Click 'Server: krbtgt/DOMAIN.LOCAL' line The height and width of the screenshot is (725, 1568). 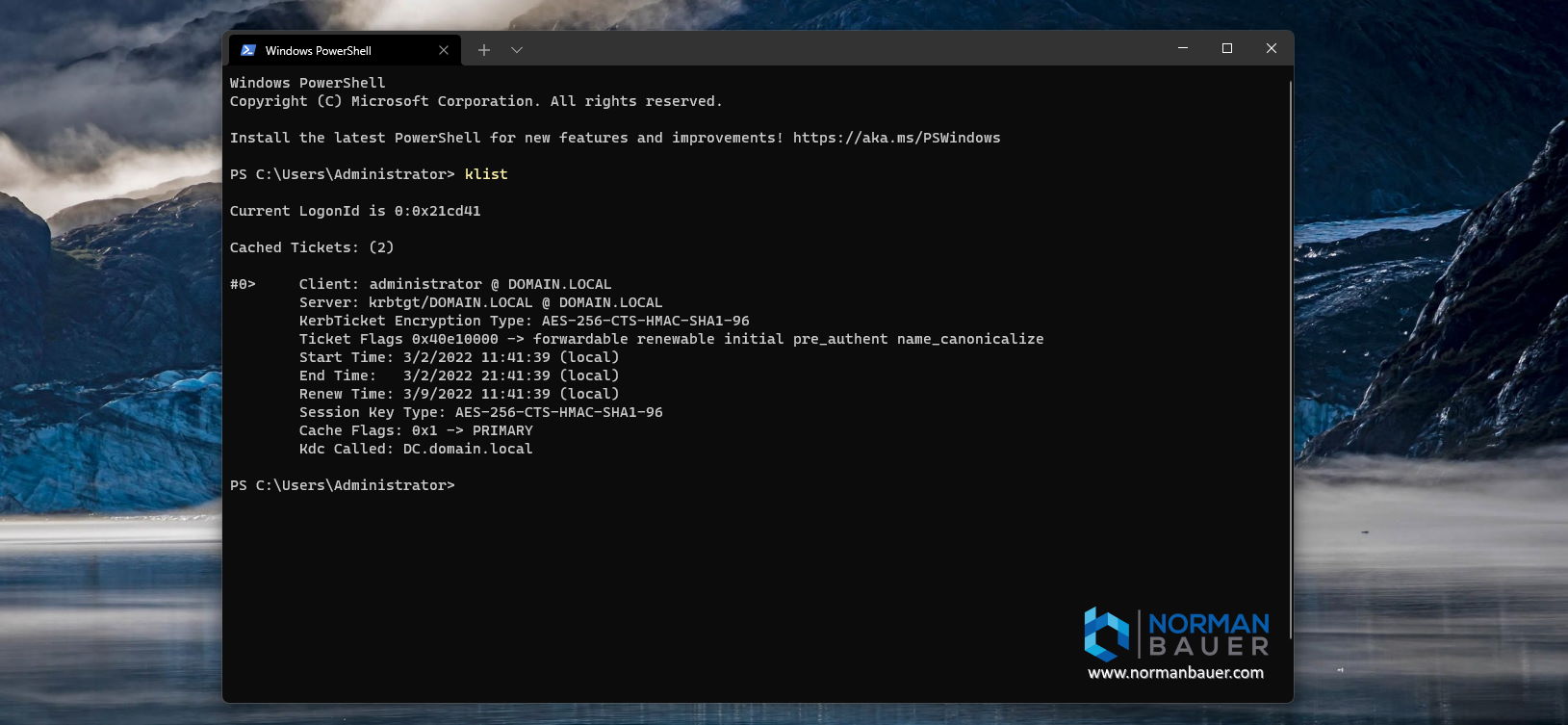(x=481, y=302)
